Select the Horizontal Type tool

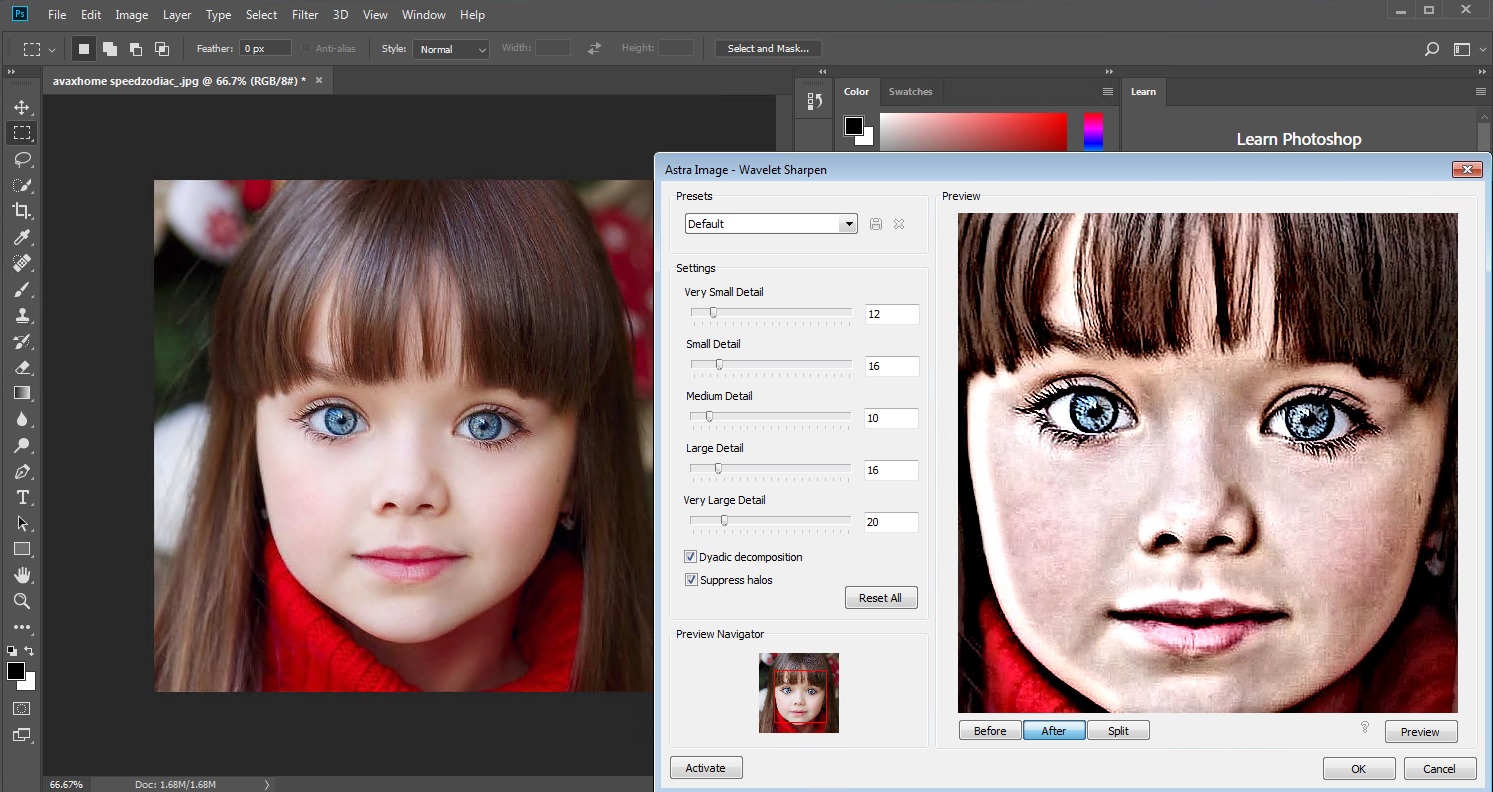(x=22, y=497)
